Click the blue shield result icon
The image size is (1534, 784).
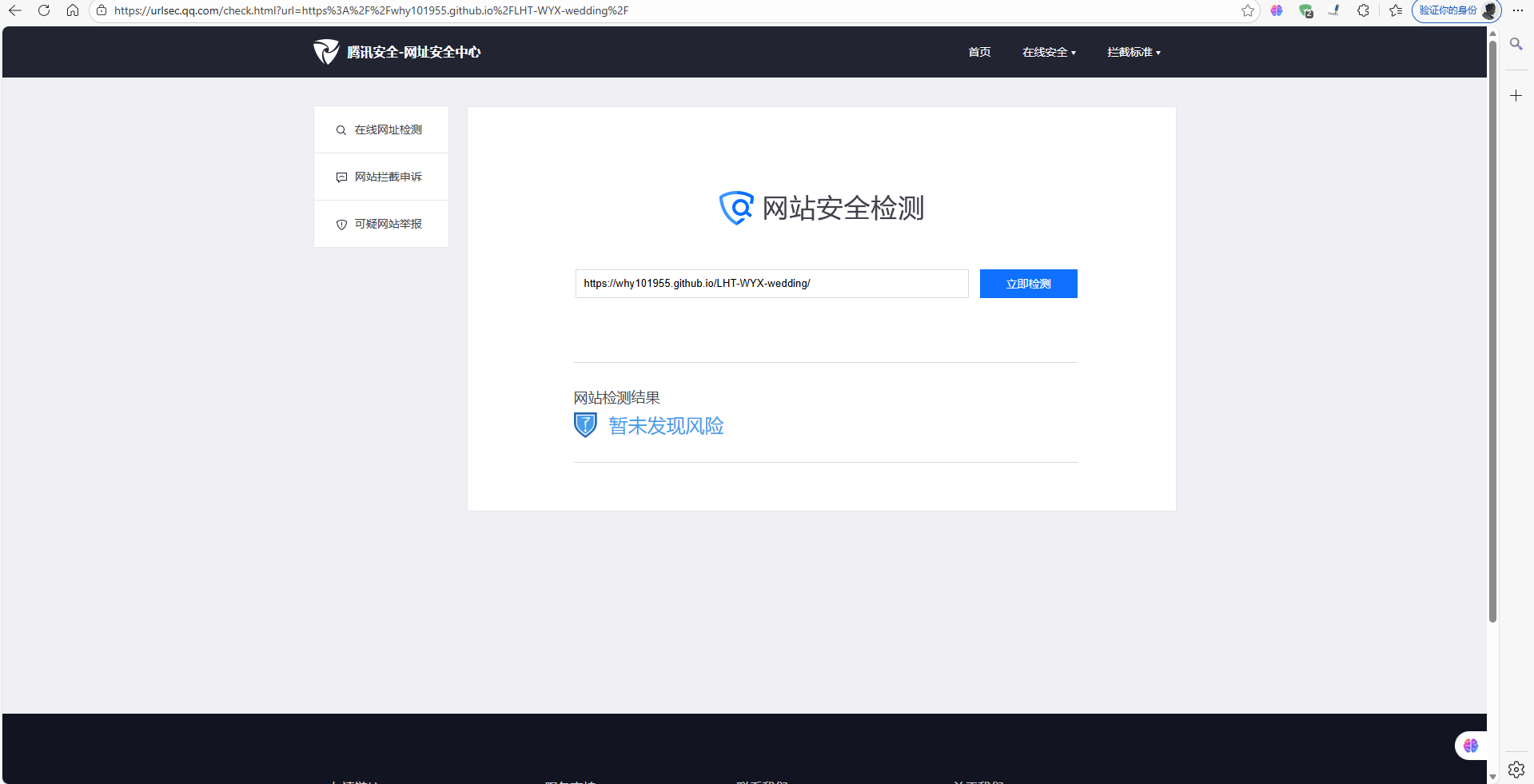[x=585, y=425]
